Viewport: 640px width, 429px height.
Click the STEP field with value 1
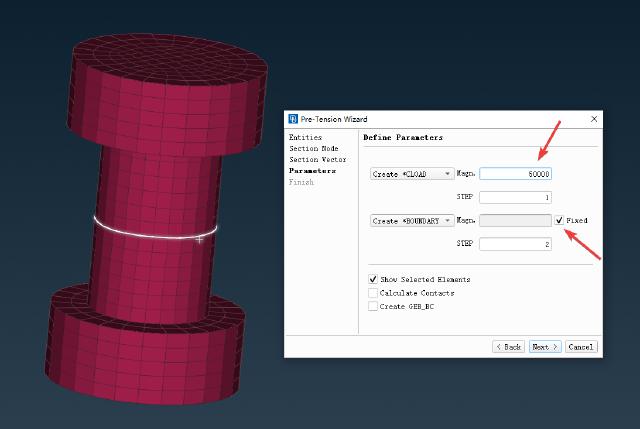coord(516,198)
